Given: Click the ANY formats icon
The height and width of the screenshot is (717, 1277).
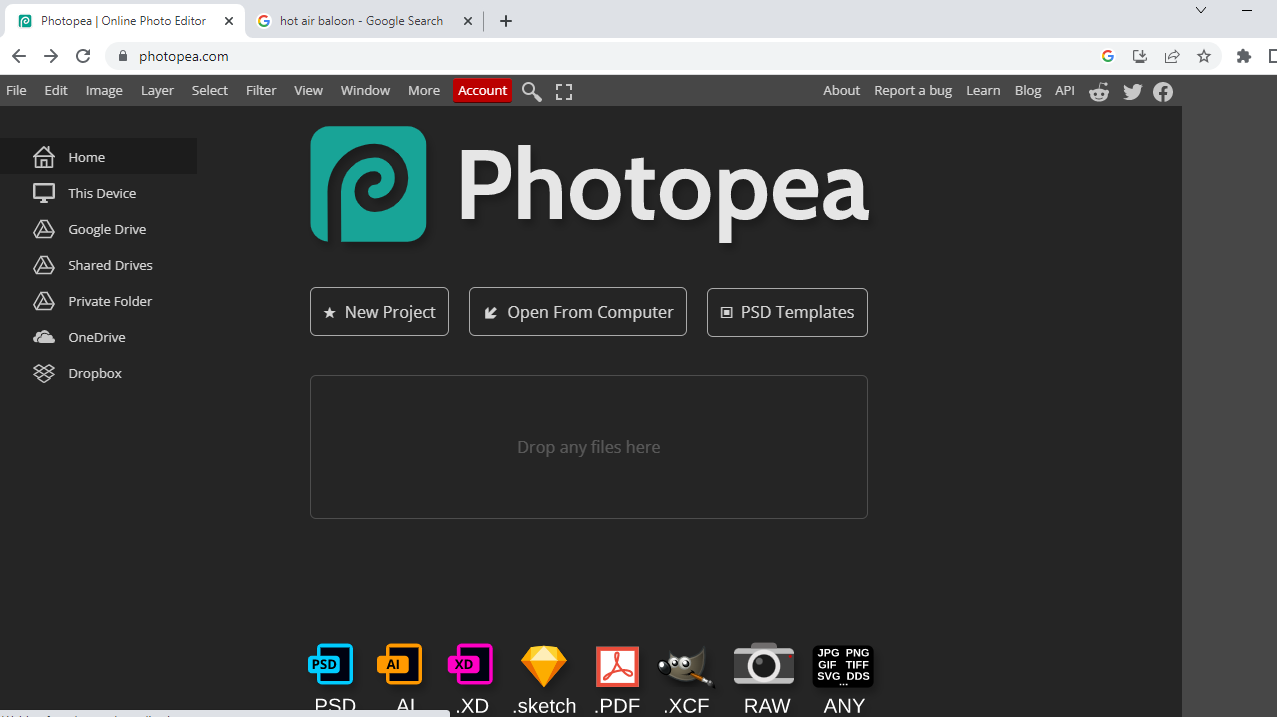Looking at the screenshot, I should (843, 666).
